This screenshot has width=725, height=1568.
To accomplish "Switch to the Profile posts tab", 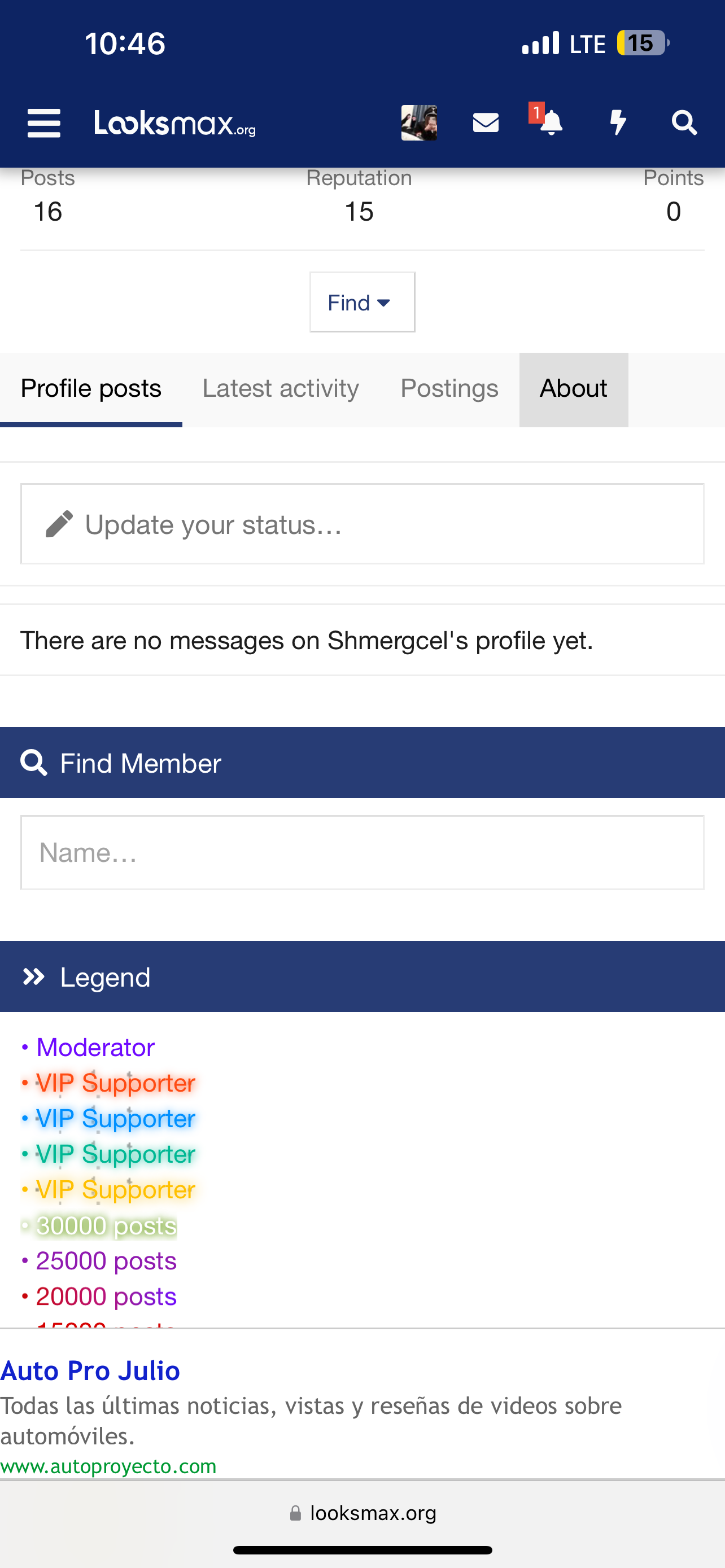I will (91, 389).
